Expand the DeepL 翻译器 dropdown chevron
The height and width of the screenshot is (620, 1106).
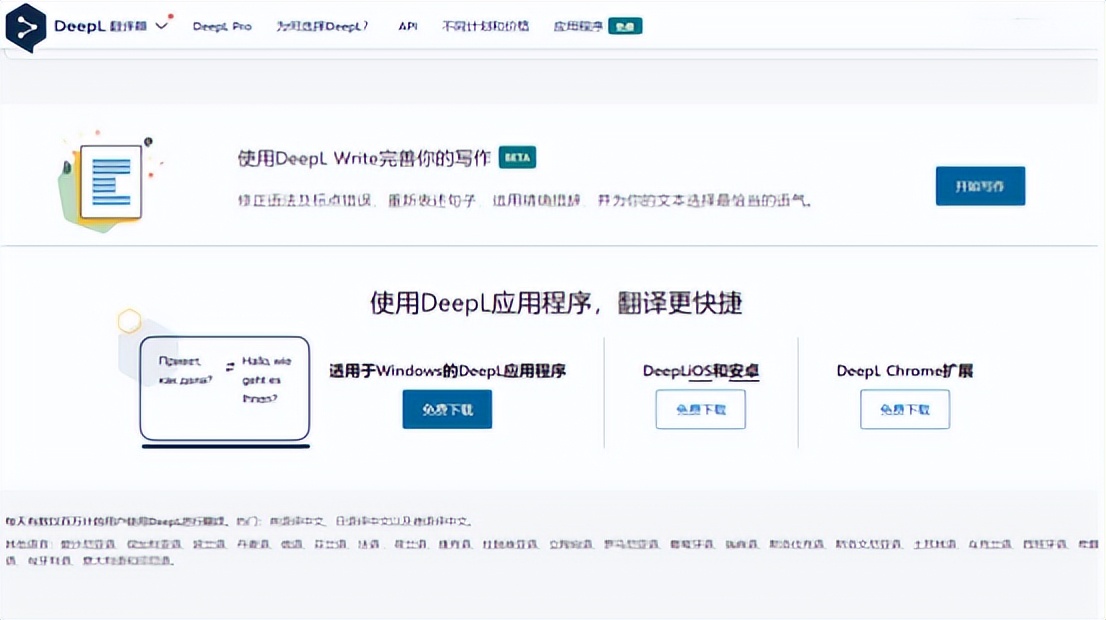(x=162, y=26)
